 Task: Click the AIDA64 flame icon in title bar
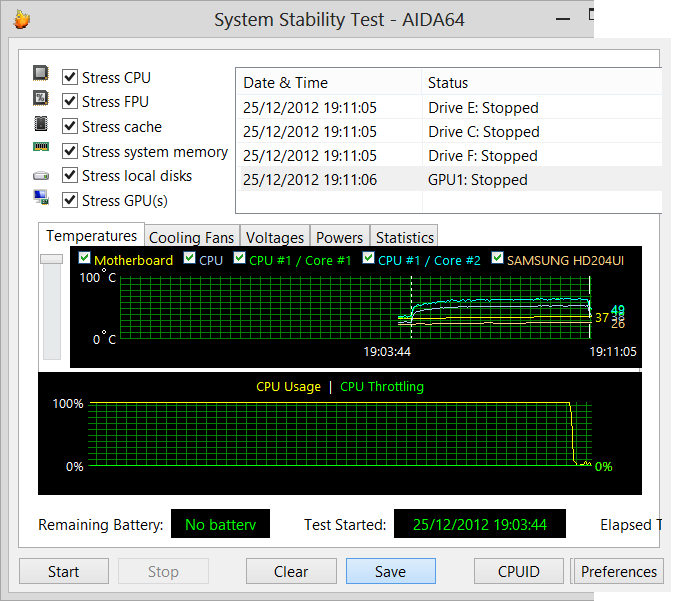tap(22, 18)
